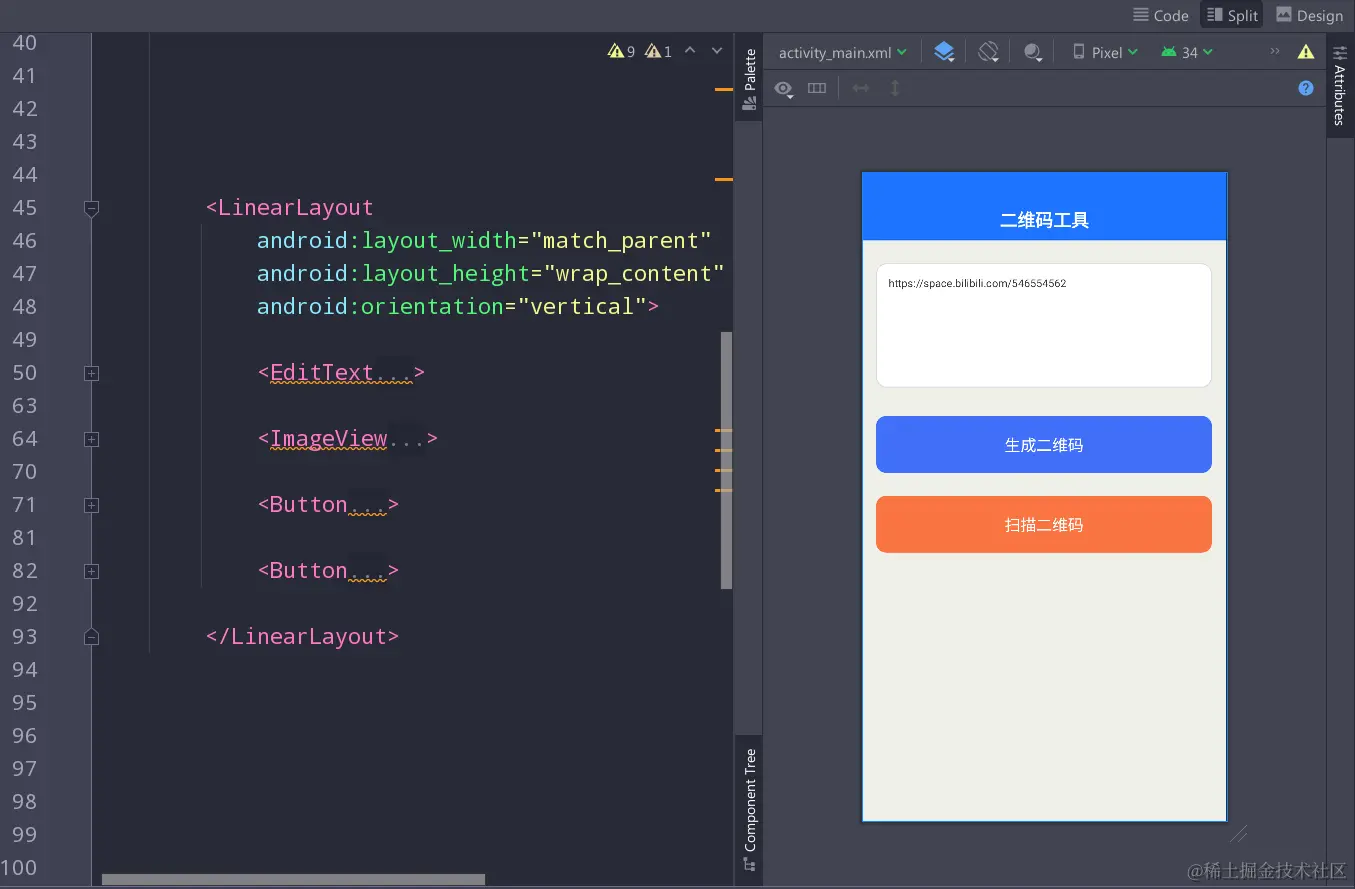This screenshot has width=1355, height=889.
Task: Click the "vertical" orientation value
Action: [582, 306]
